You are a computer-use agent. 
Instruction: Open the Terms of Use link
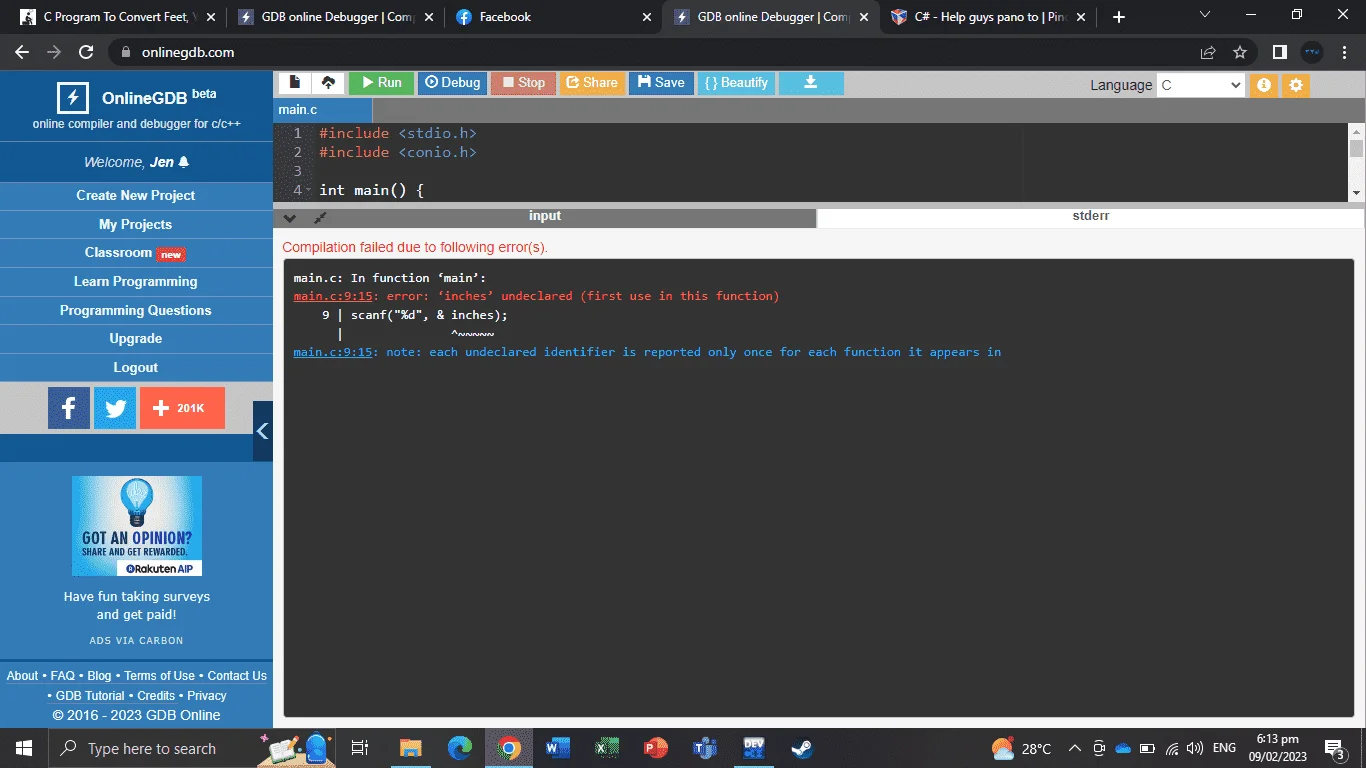coord(160,676)
